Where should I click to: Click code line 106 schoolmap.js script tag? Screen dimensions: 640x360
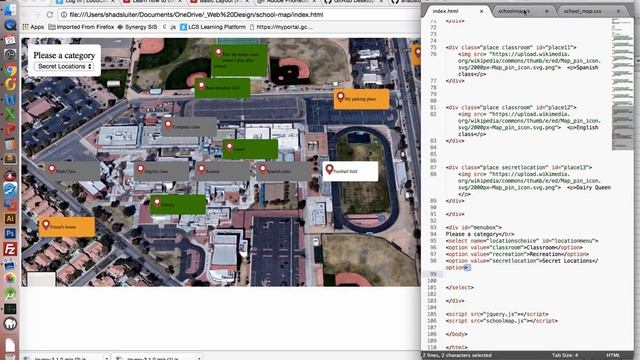point(502,321)
